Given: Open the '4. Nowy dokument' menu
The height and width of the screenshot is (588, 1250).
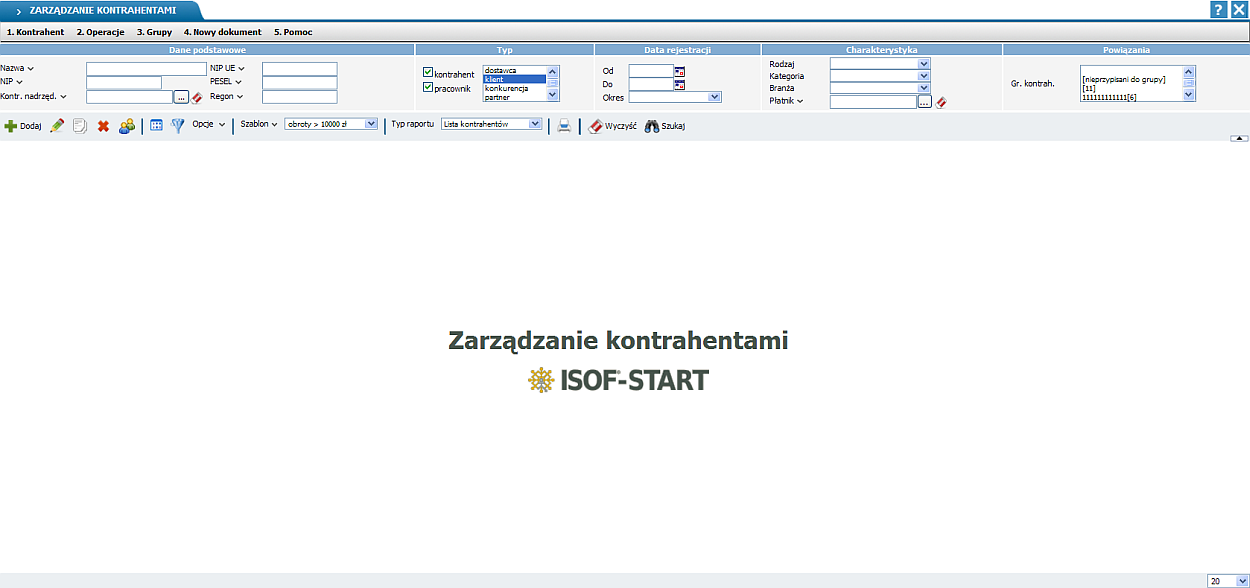Looking at the screenshot, I should [x=222, y=32].
